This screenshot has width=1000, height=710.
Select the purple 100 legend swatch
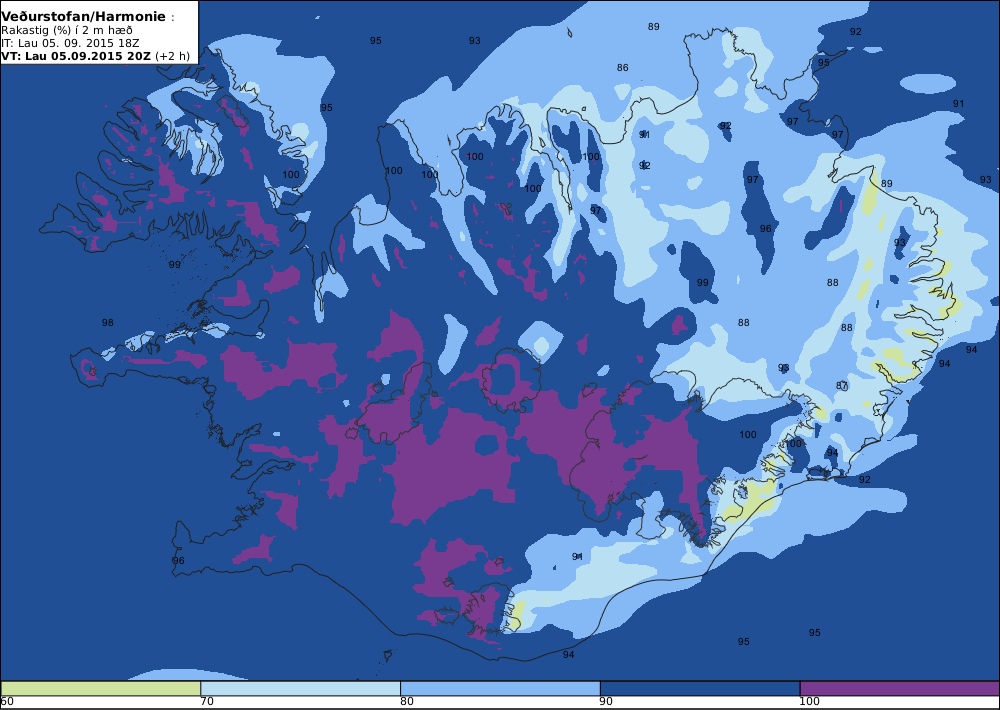point(900,689)
